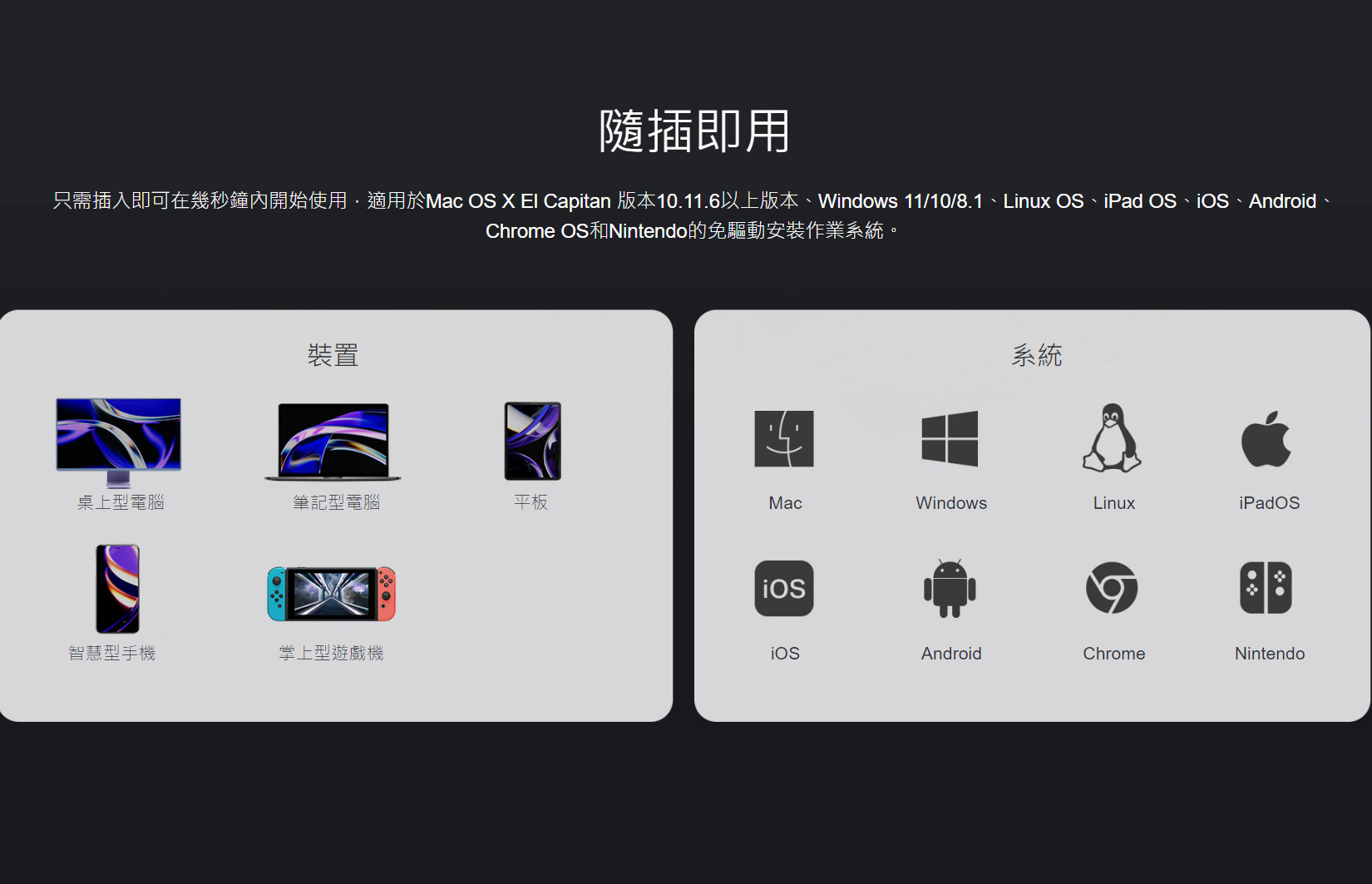Click the 桌上型電腦 label
Screen dimensions: 1372x884
click(121, 502)
